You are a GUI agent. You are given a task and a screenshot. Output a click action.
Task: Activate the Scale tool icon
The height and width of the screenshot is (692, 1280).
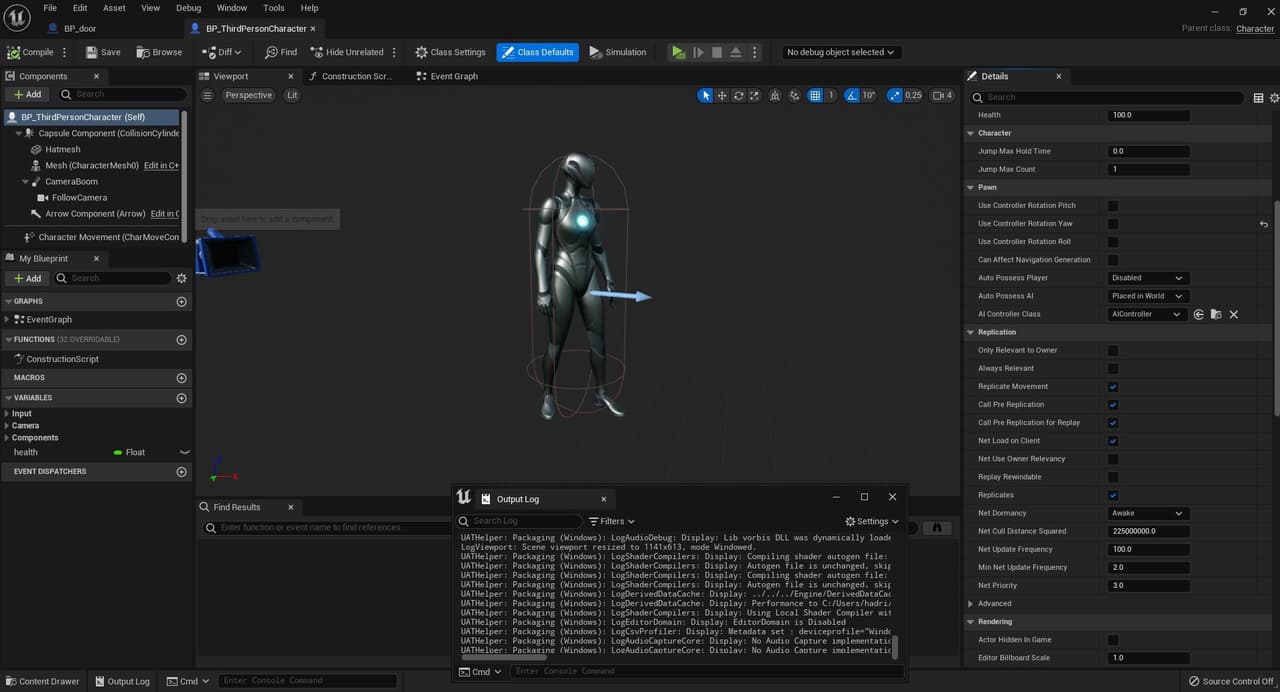click(755, 95)
